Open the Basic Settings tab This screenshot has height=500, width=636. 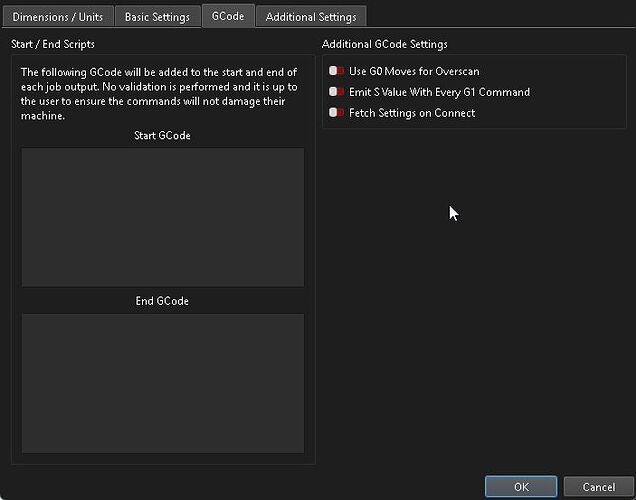[157, 17]
